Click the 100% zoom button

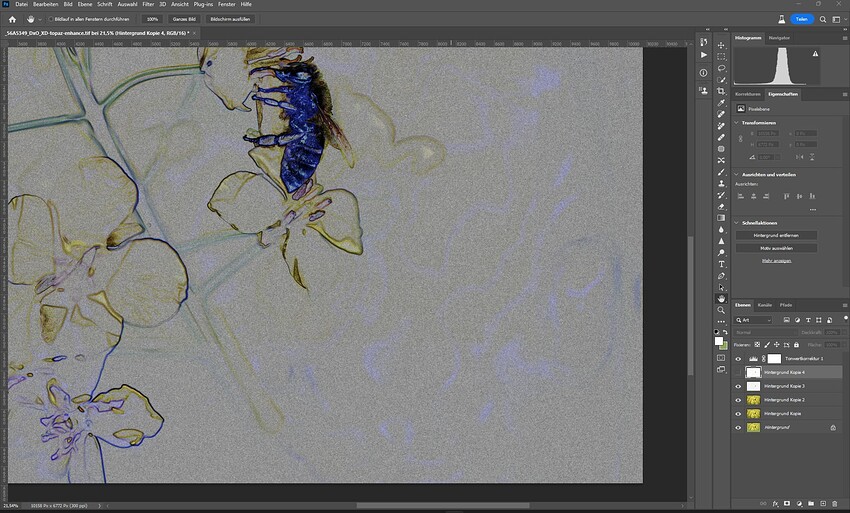(152, 19)
